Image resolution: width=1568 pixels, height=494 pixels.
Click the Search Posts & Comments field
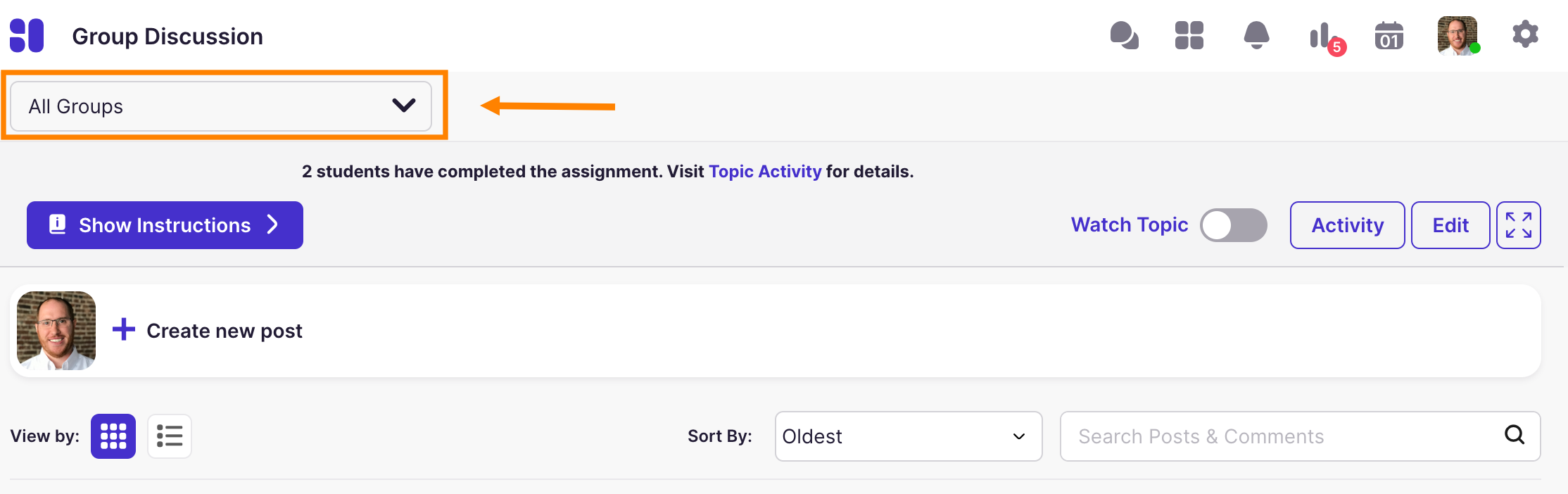point(1281,436)
